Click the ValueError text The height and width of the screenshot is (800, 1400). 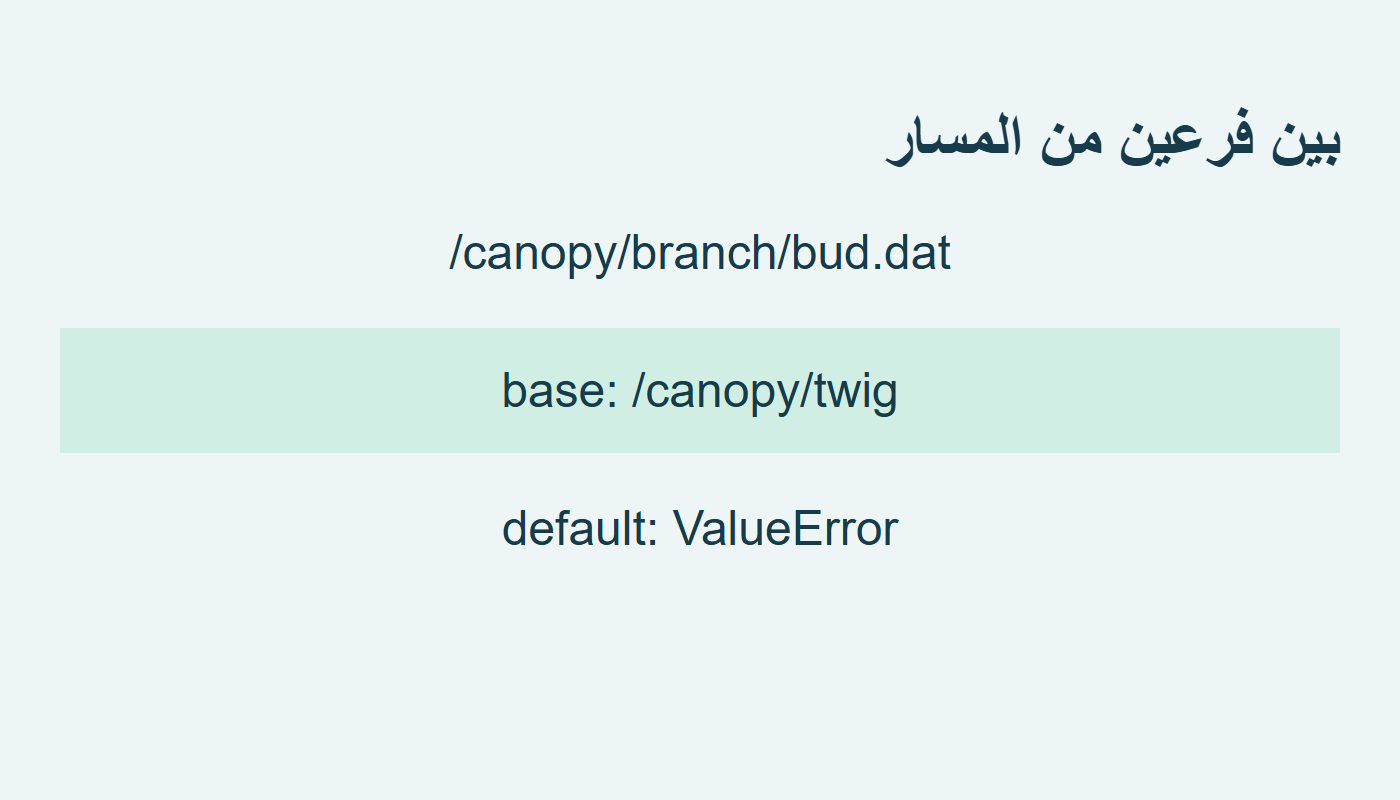tap(785, 528)
